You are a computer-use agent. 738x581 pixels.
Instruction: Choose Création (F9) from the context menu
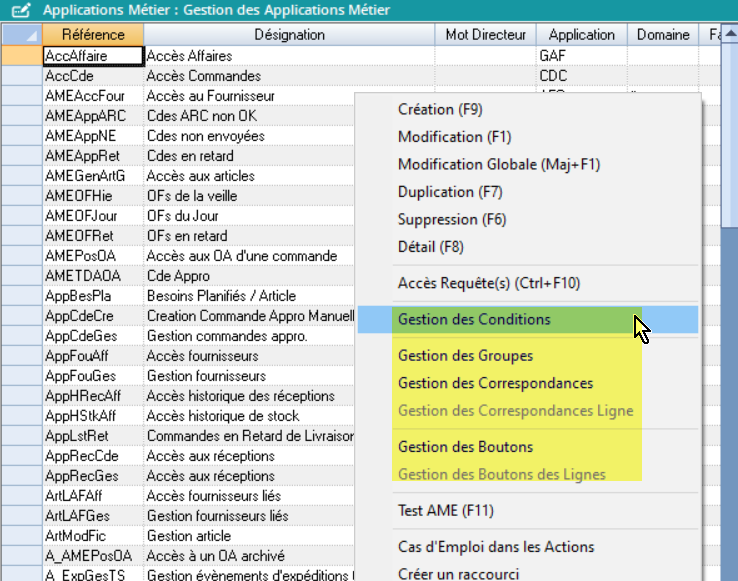click(440, 109)
